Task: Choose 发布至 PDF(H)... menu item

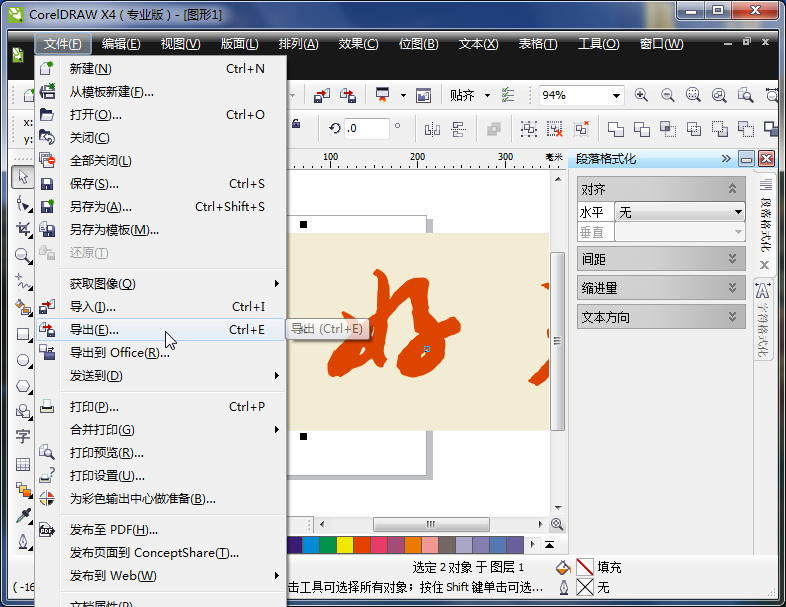Action: click(161, 530)
